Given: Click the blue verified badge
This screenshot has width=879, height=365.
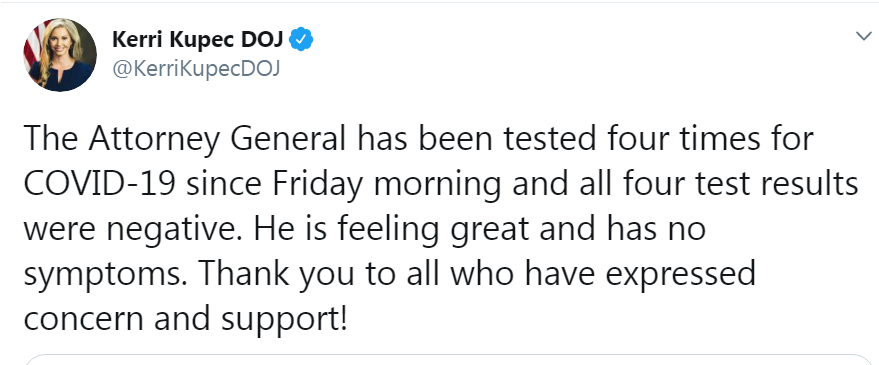Looking at the screenshot, I should [302, 40].
